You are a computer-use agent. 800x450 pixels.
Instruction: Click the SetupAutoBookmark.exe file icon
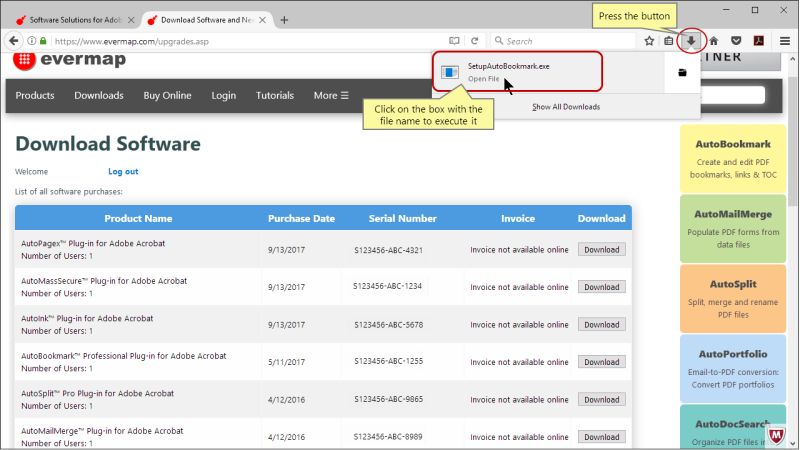click(x=449, y=72)
